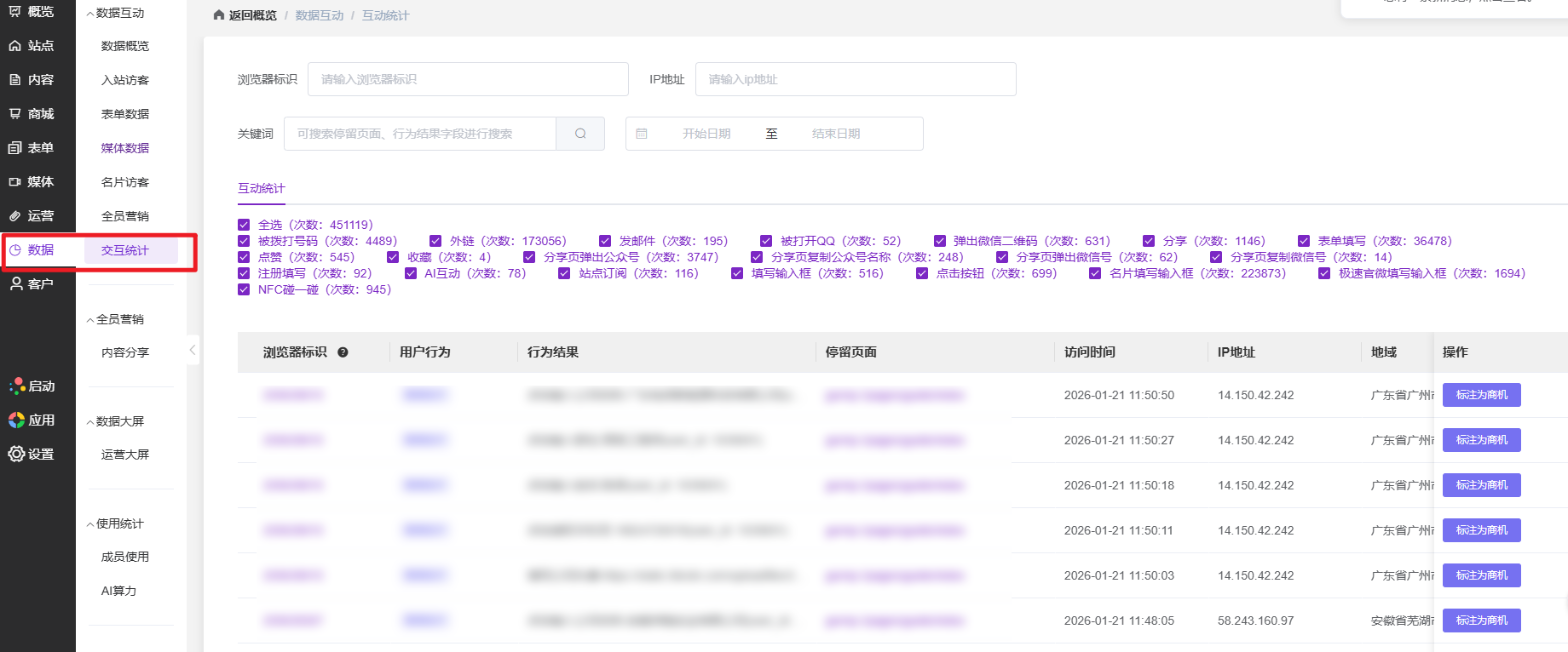Uncheck the 全选 checkbox
The width and height of the screenshot is (1568, 652).
tap(244, 225)
